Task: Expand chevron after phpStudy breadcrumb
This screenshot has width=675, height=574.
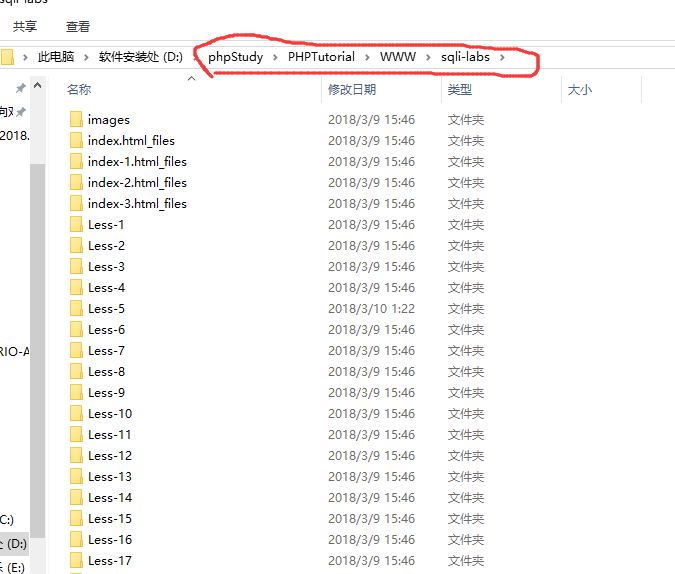Action: point(275,57)
